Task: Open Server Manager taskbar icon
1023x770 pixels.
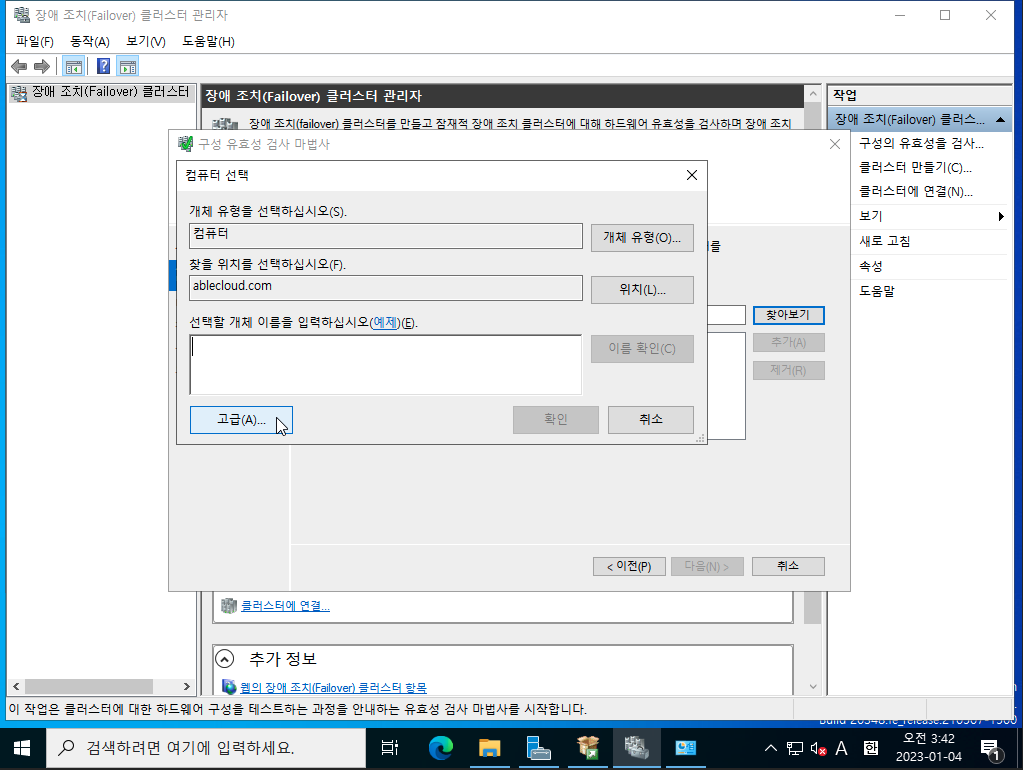Action: click(538, 748)
